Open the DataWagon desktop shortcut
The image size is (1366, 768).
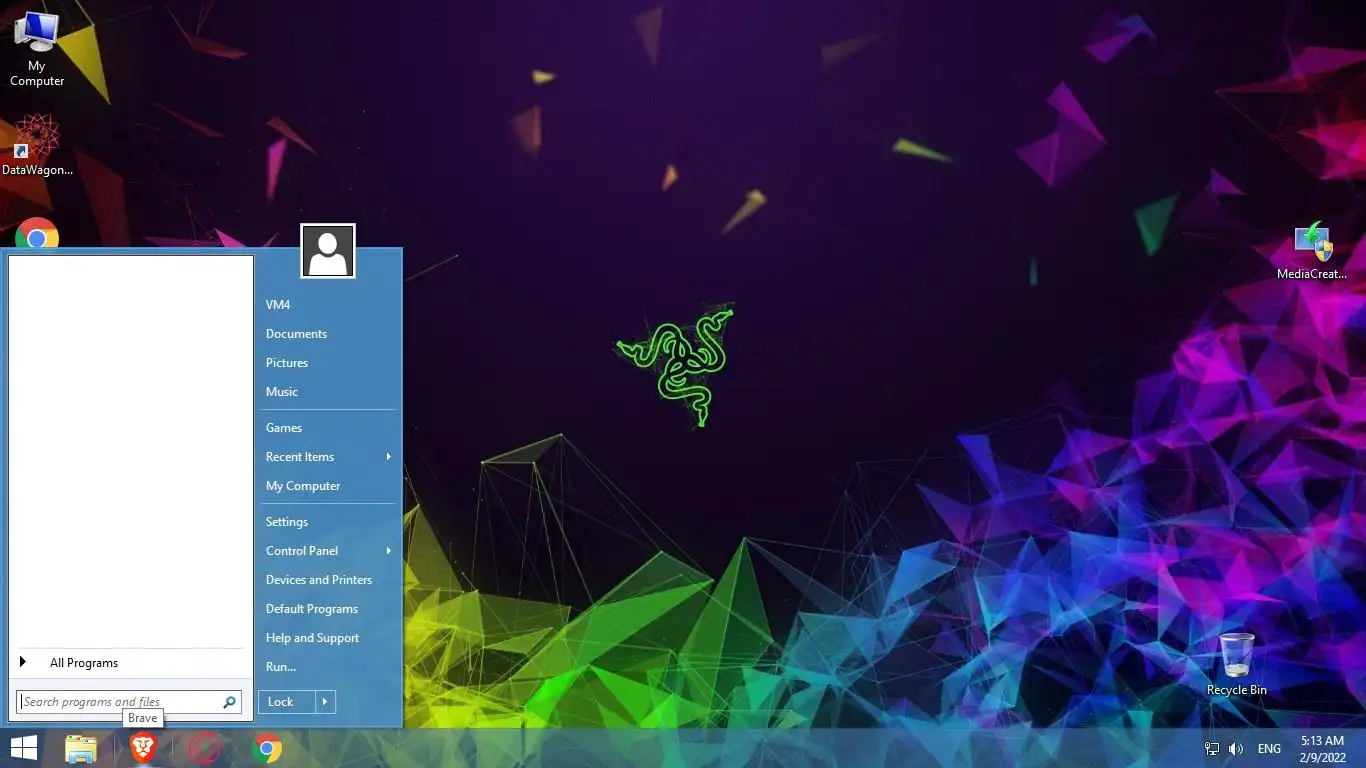[37, 145]
